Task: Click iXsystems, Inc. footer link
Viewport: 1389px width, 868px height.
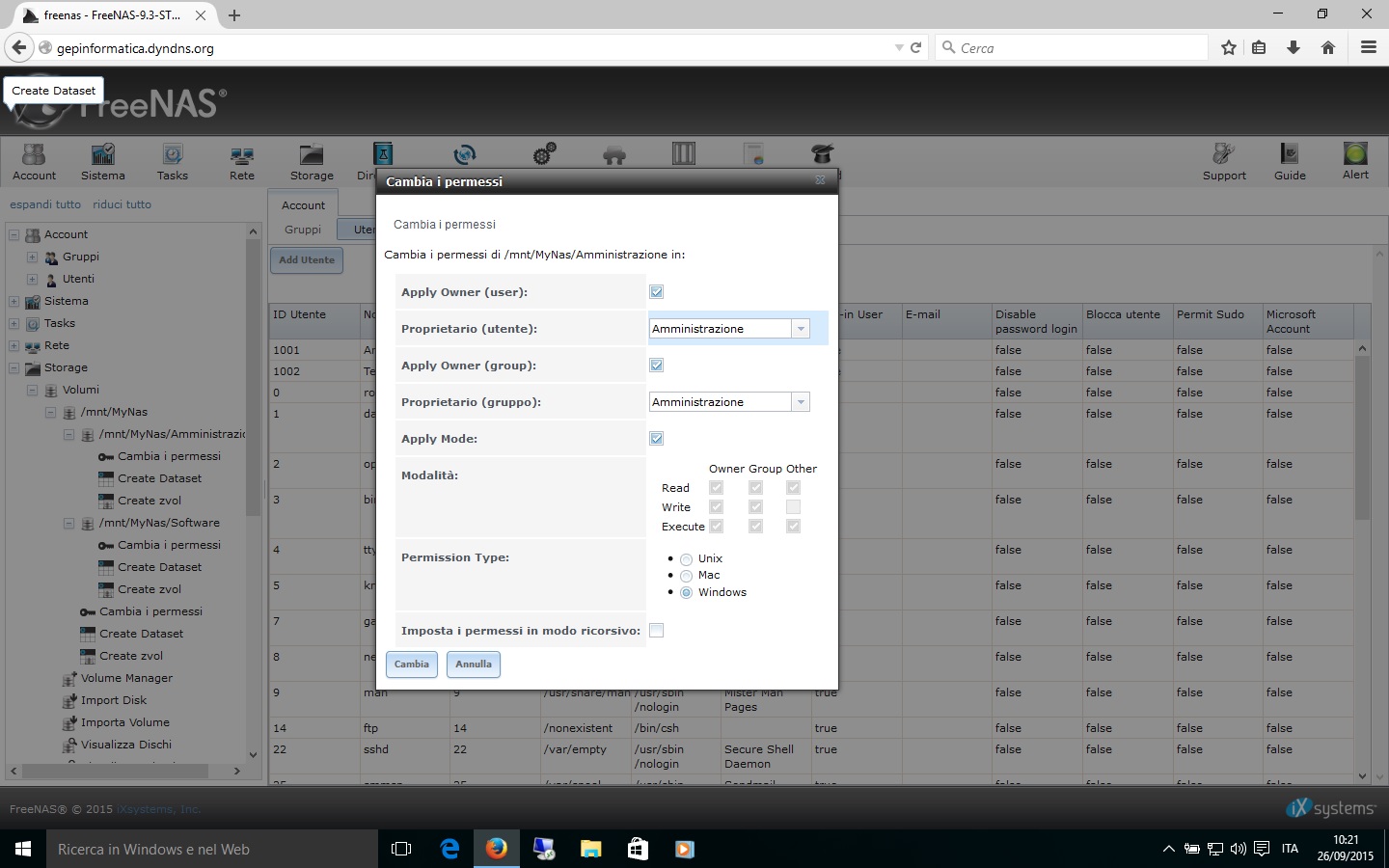Action: pyautogui.click(x=158, y=809)
